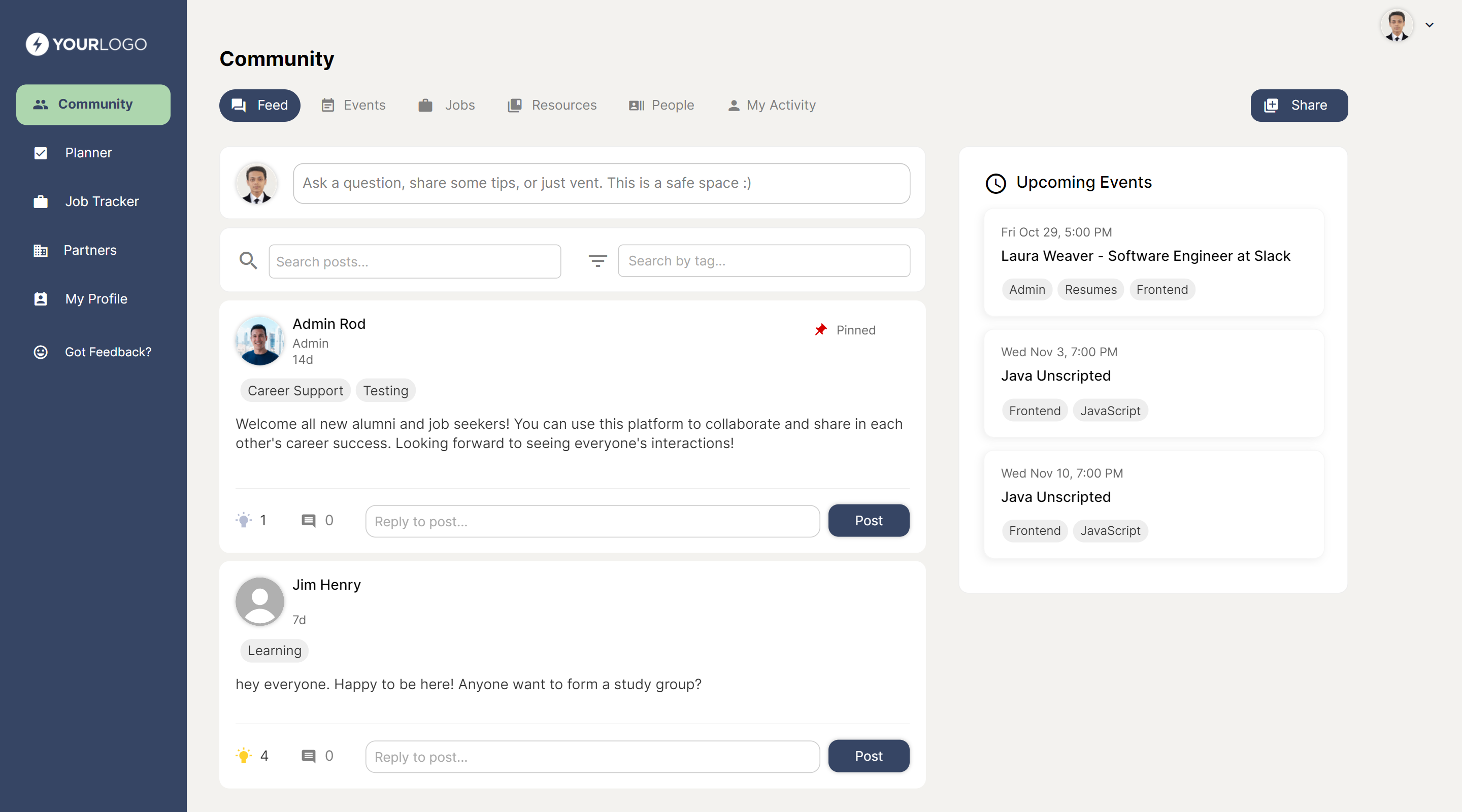The height and width of the screenshot is (812, 1462).
Task: Click Reply to post field on Admin Rod's post
Action: (x=592, y=522)
